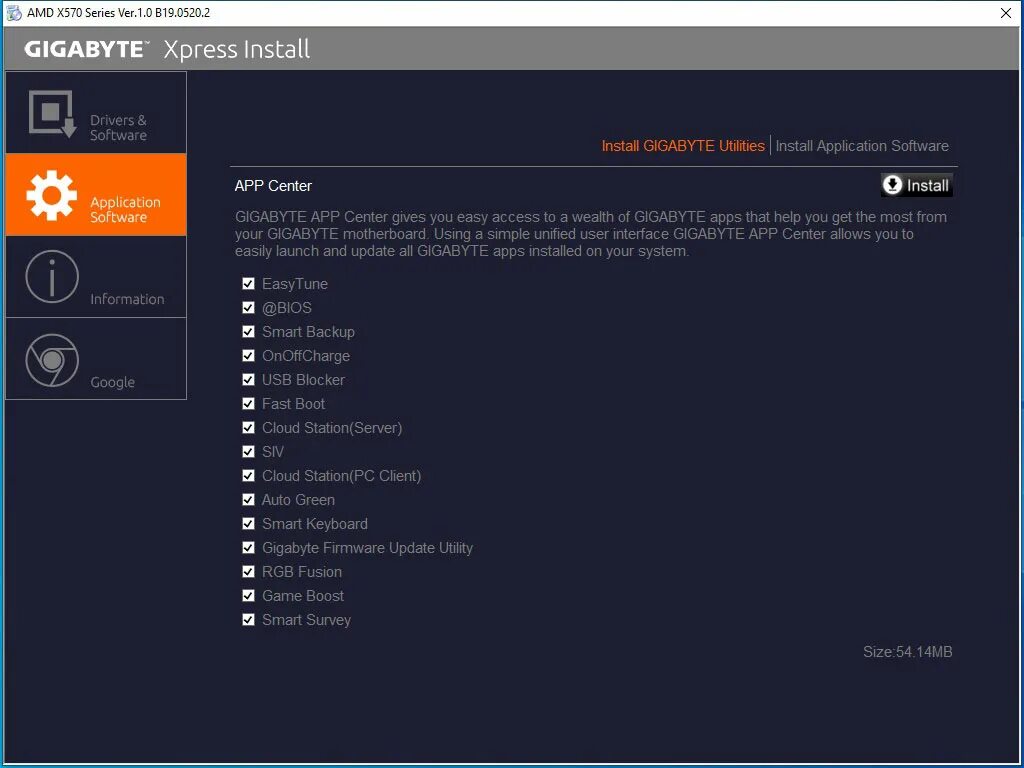This screenshot has width=1024, height=768.
Task: Disable the Game Boost checkbox
Action: point(248,596)
